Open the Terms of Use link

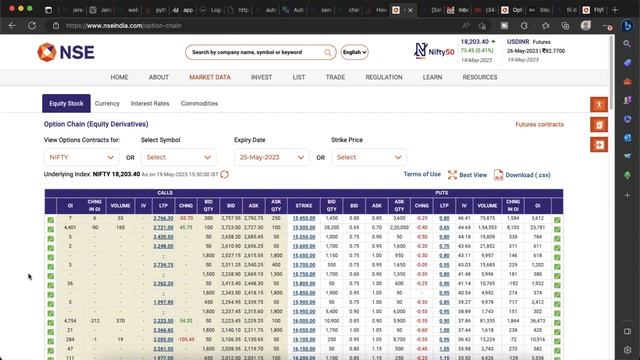422,174
